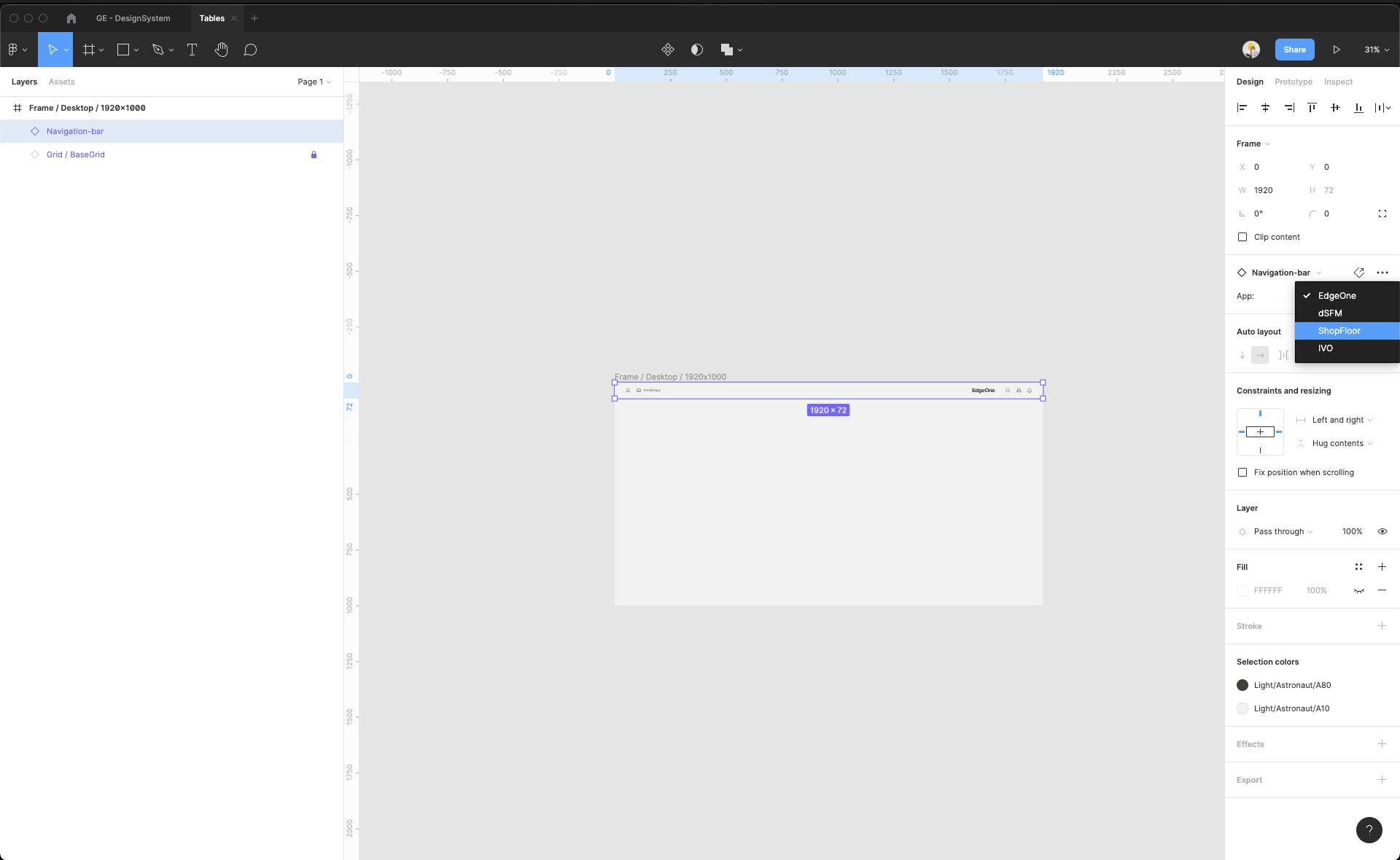Select the Comment tool
1400x860 pixels.
tap(250, 50)
